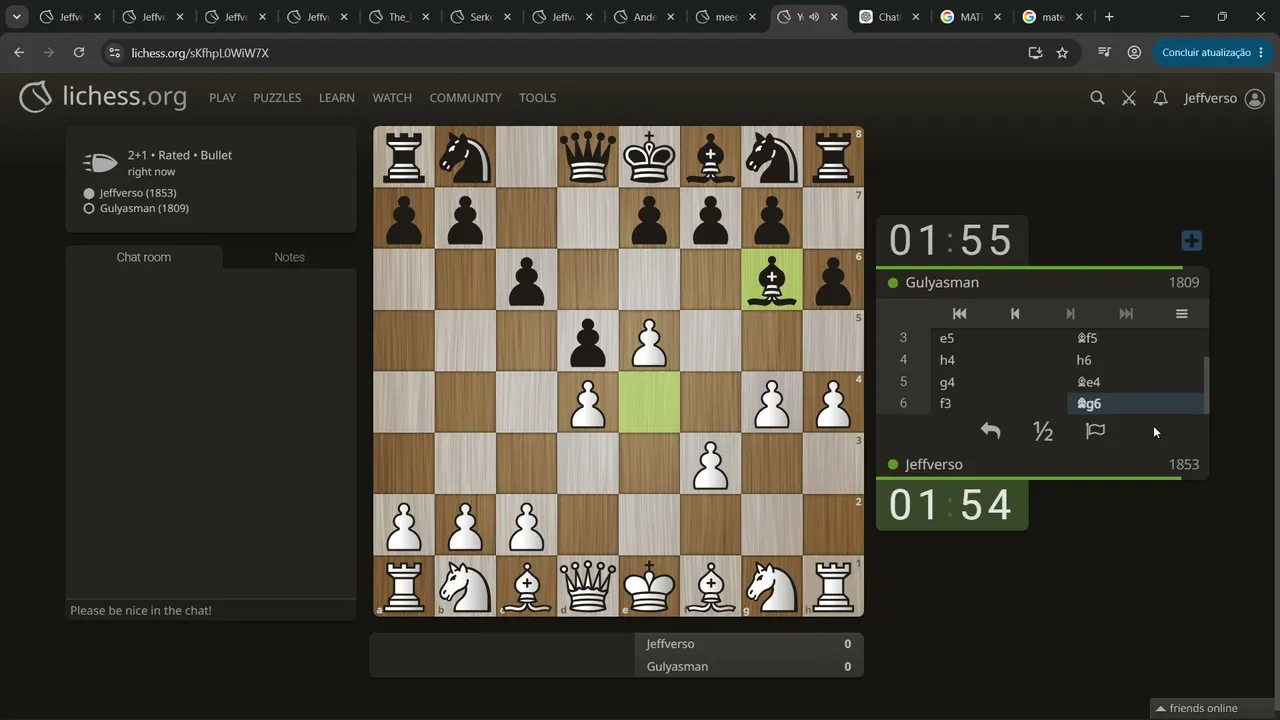Jump to the last move of the game

1126,314
